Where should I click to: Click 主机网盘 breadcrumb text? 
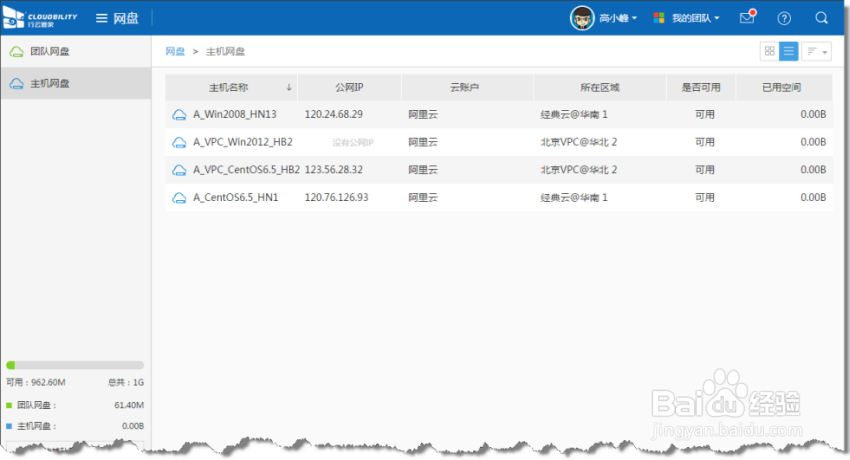[x=226, y=51]
